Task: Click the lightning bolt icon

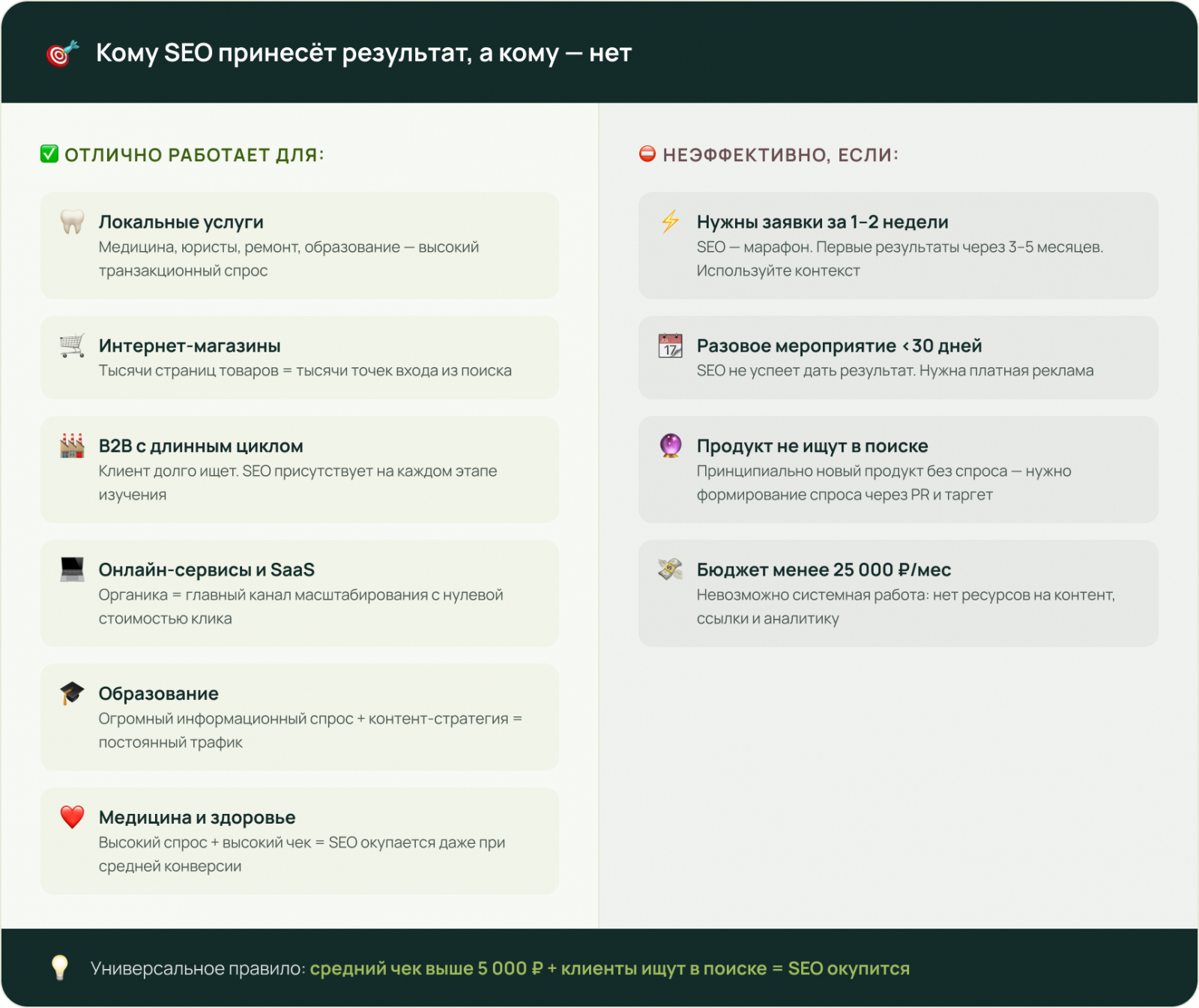Action: point(670,221)
